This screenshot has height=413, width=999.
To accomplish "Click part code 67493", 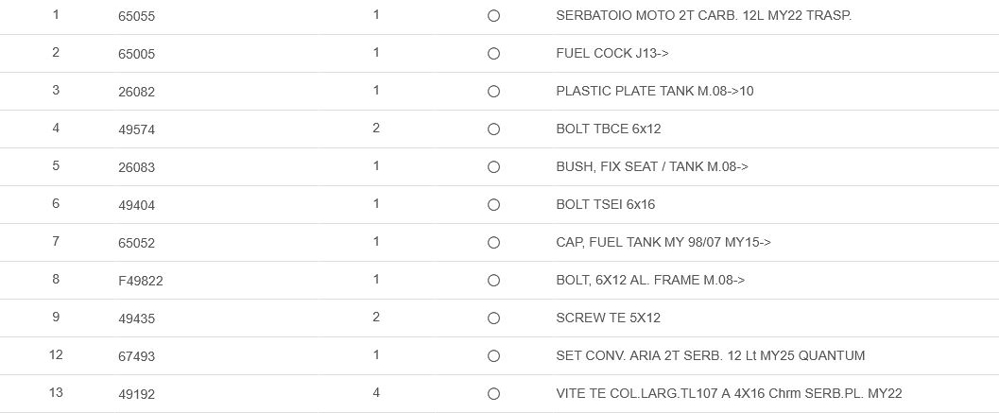I will (136, 356).
